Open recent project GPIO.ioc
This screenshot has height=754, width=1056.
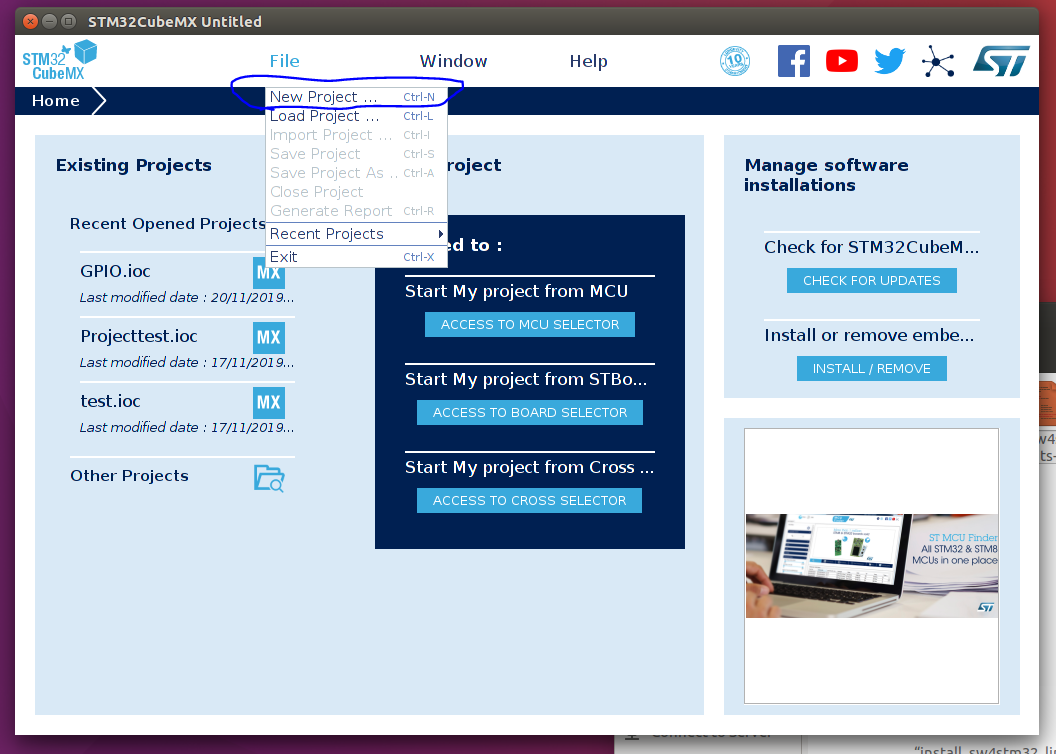[x=115, y=271]
